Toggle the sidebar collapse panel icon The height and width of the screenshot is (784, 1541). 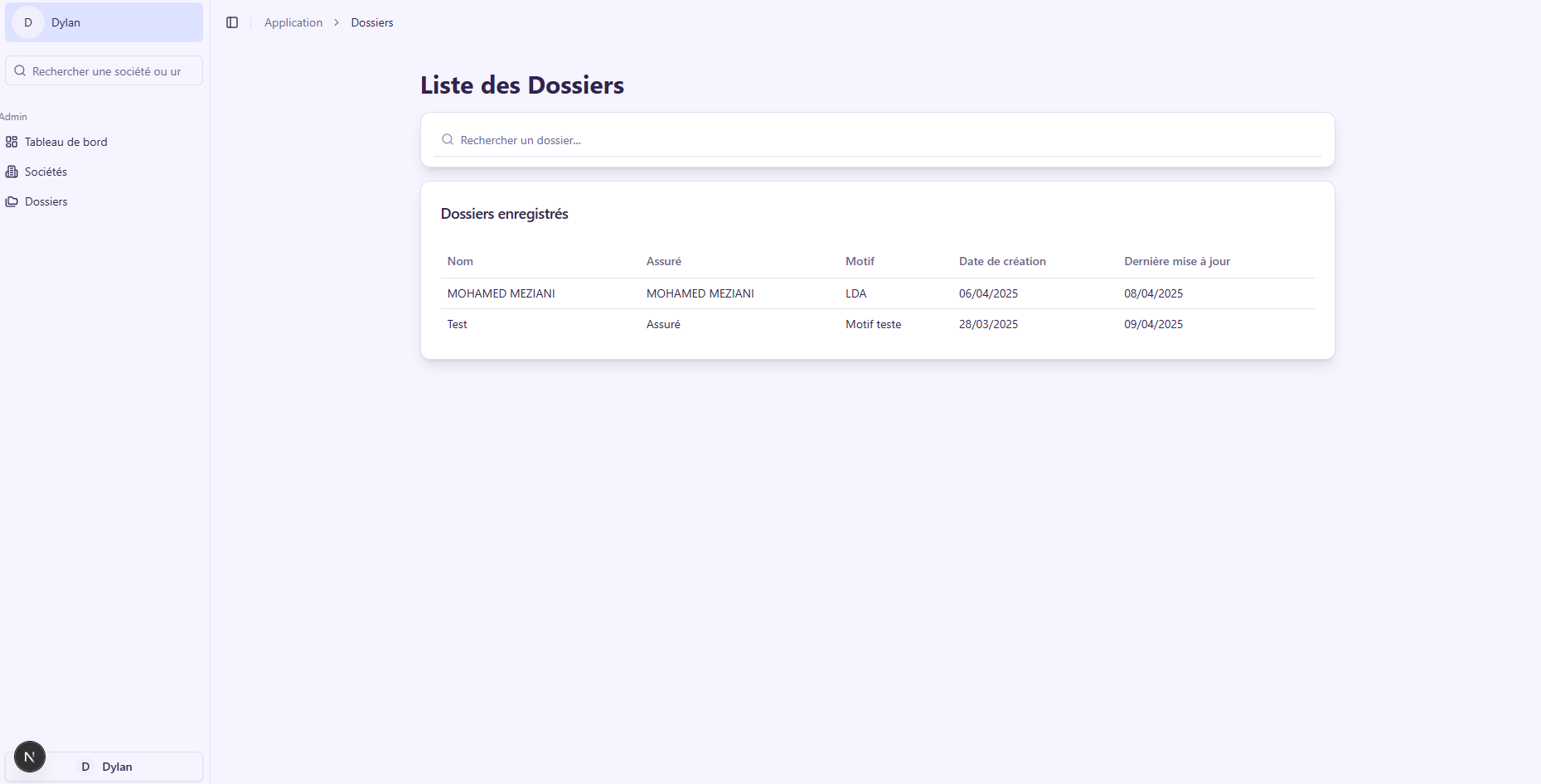pyautogui.click(x=232, y=22)
